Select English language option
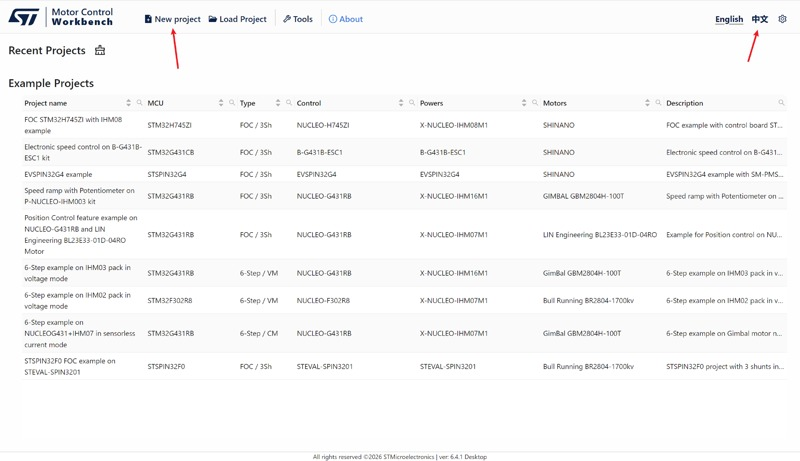The image size is (800, 461). pyautogui.click(x=729, y=19)
